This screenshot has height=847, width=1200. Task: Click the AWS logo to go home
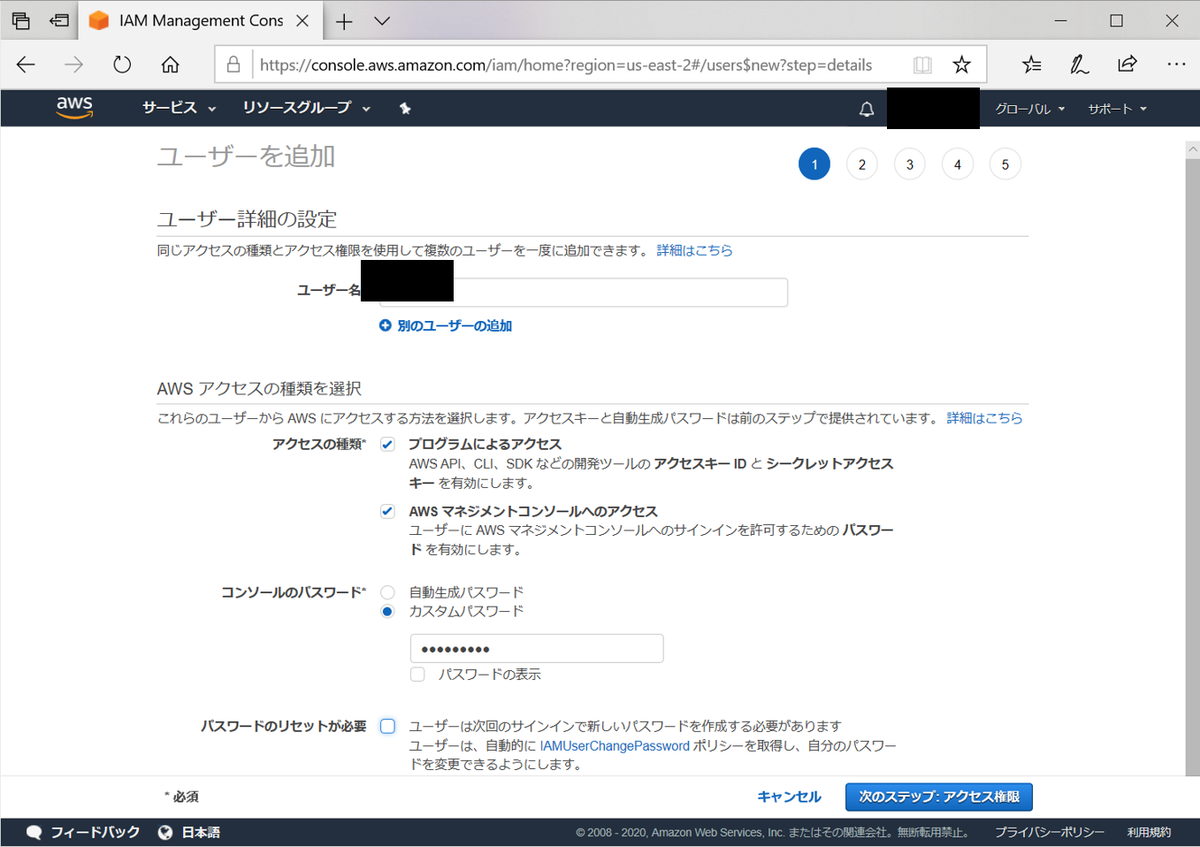[x=74, y=107]
